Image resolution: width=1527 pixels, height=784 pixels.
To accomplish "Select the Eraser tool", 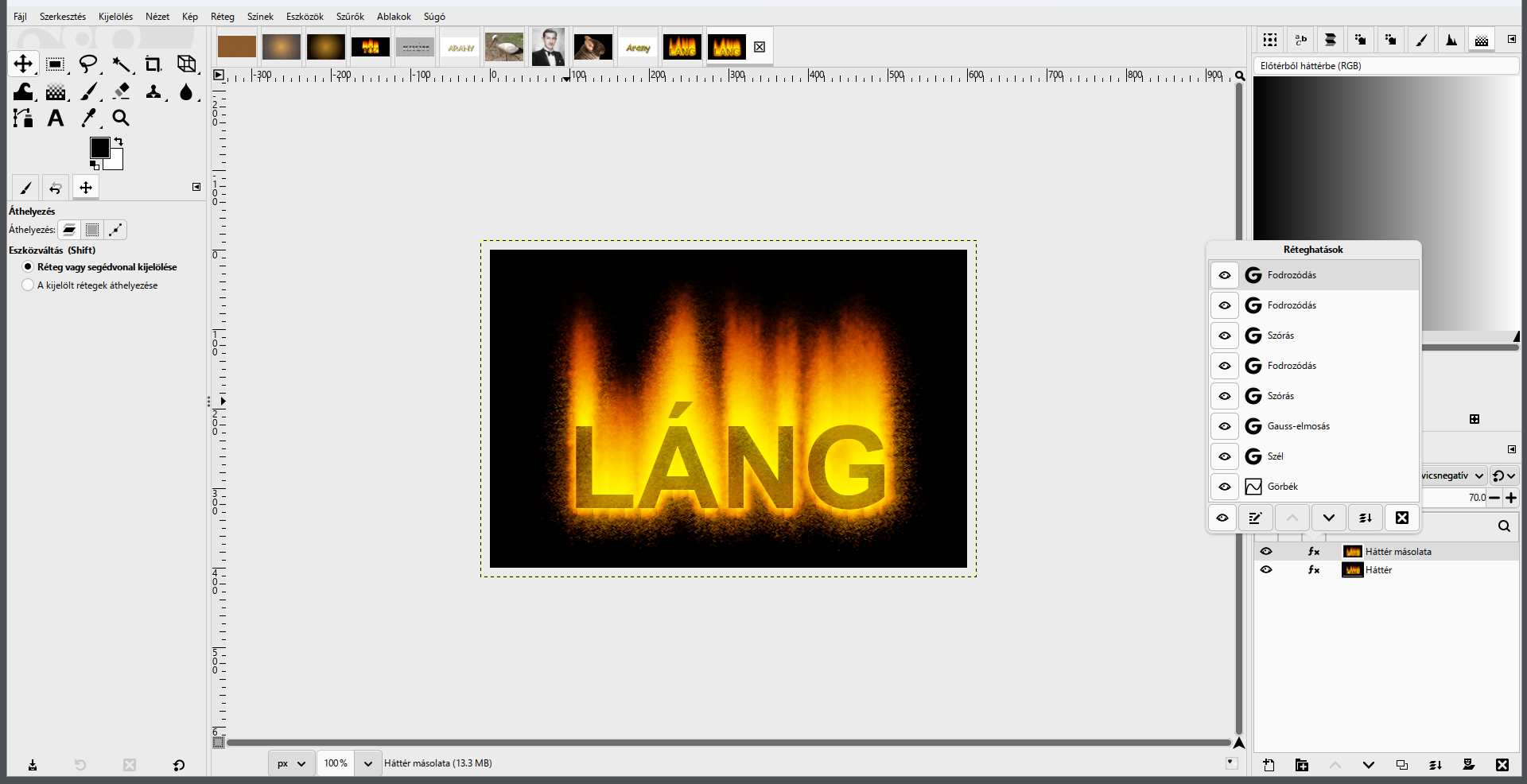I will 121,92.
